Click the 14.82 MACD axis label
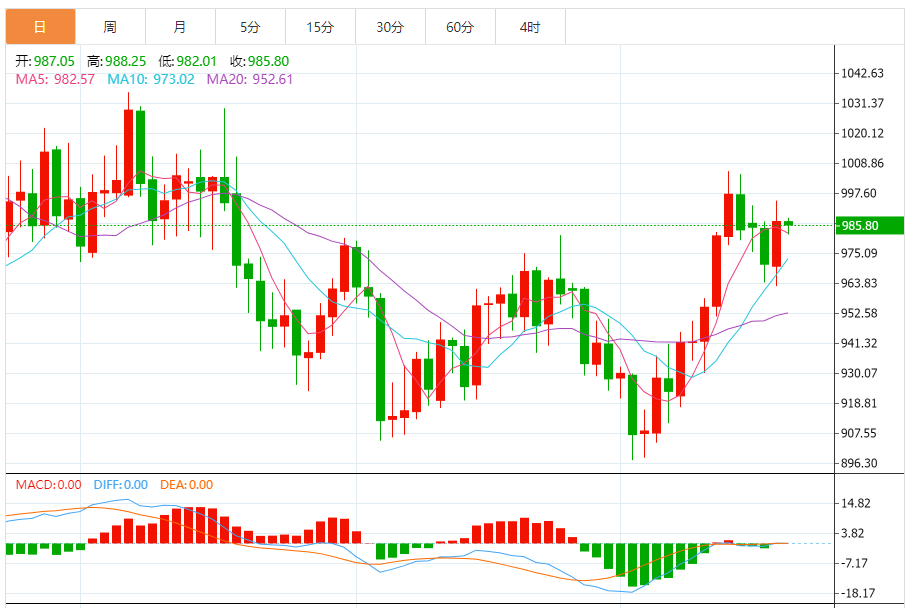The width and height of the screenshot is (908, 608). (x=855, y=503)
